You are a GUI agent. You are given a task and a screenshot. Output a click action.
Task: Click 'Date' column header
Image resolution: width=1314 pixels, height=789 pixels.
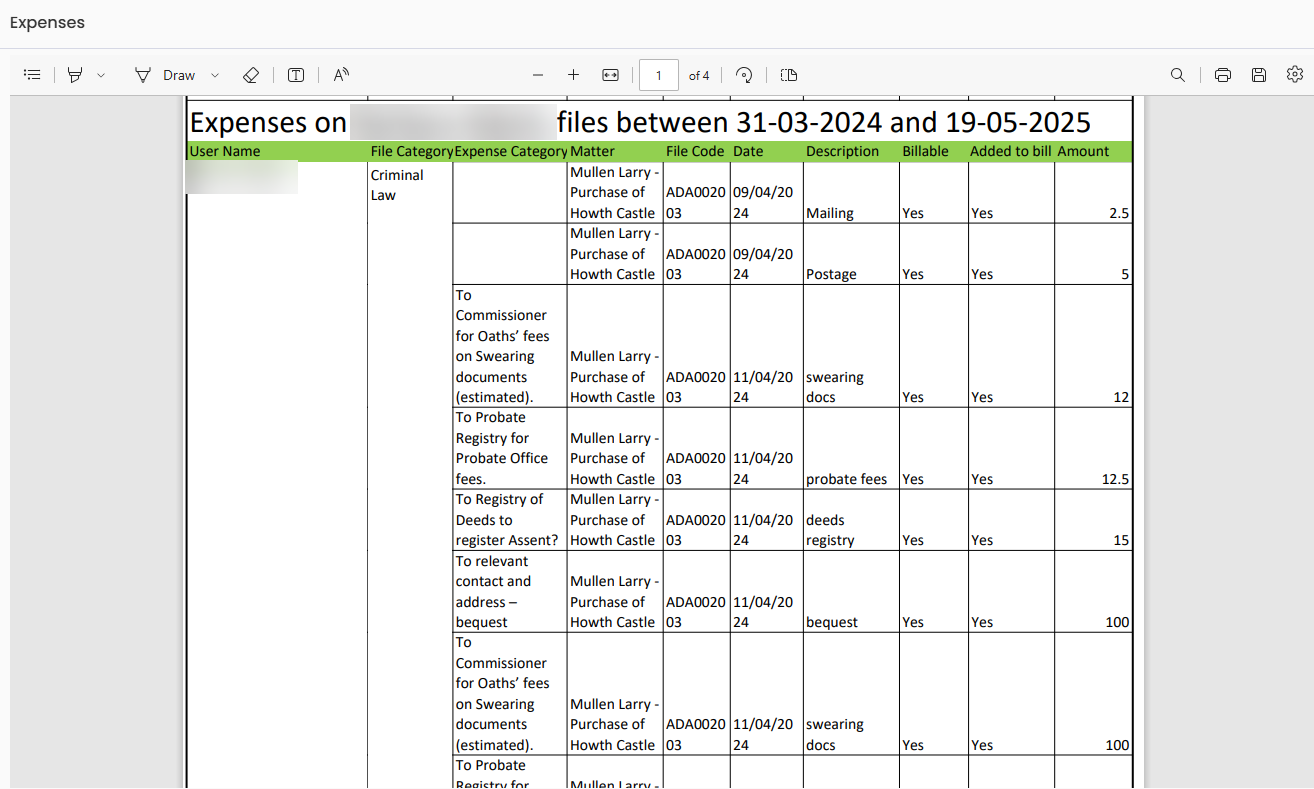(x=748, y=151)
